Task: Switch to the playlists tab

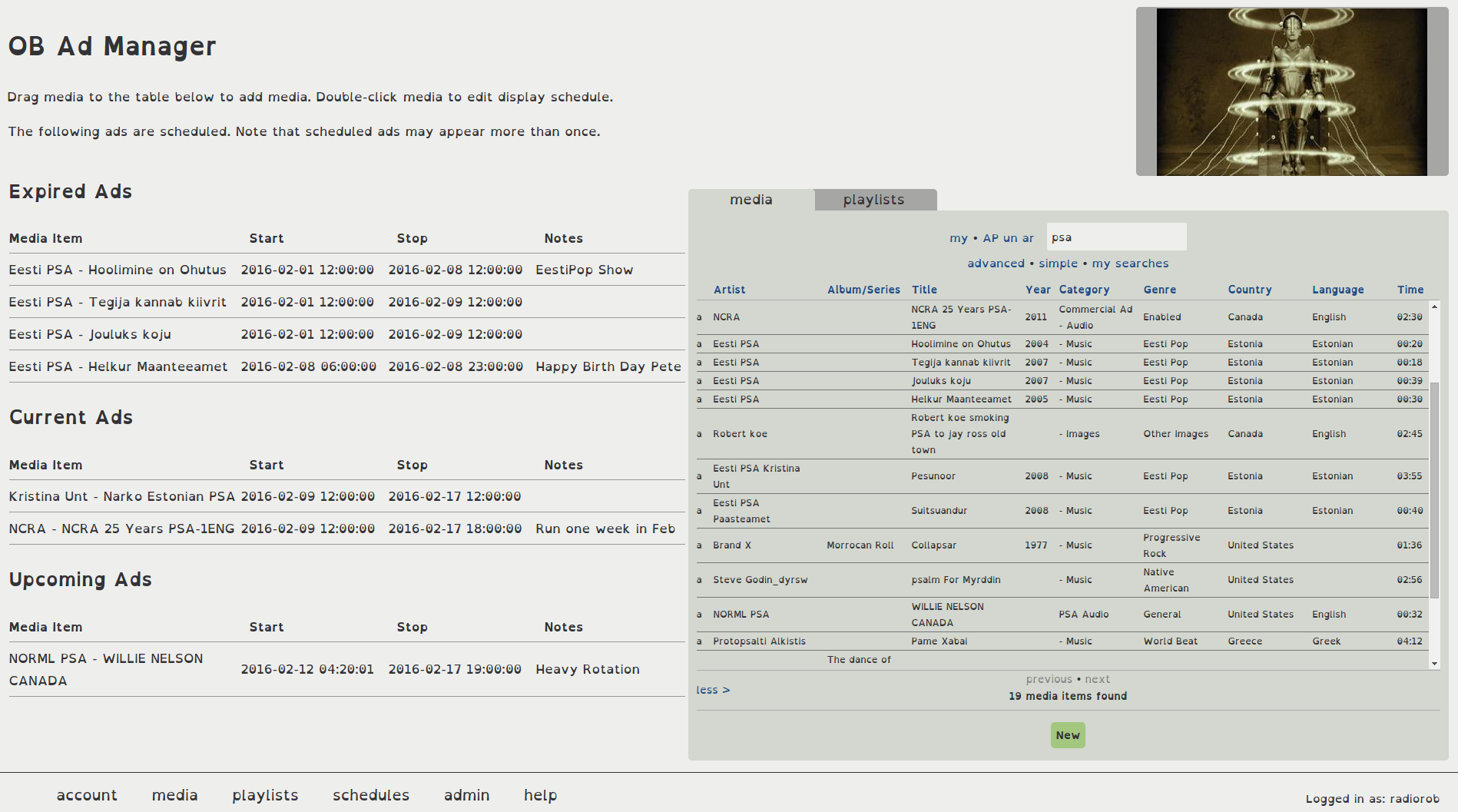Action: tap(875, 200)
